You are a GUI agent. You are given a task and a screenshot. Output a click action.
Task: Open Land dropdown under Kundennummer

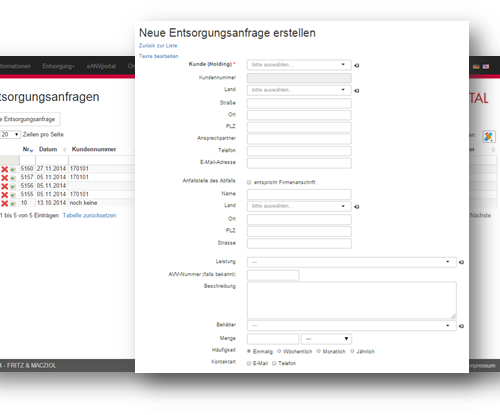point(299,90)
